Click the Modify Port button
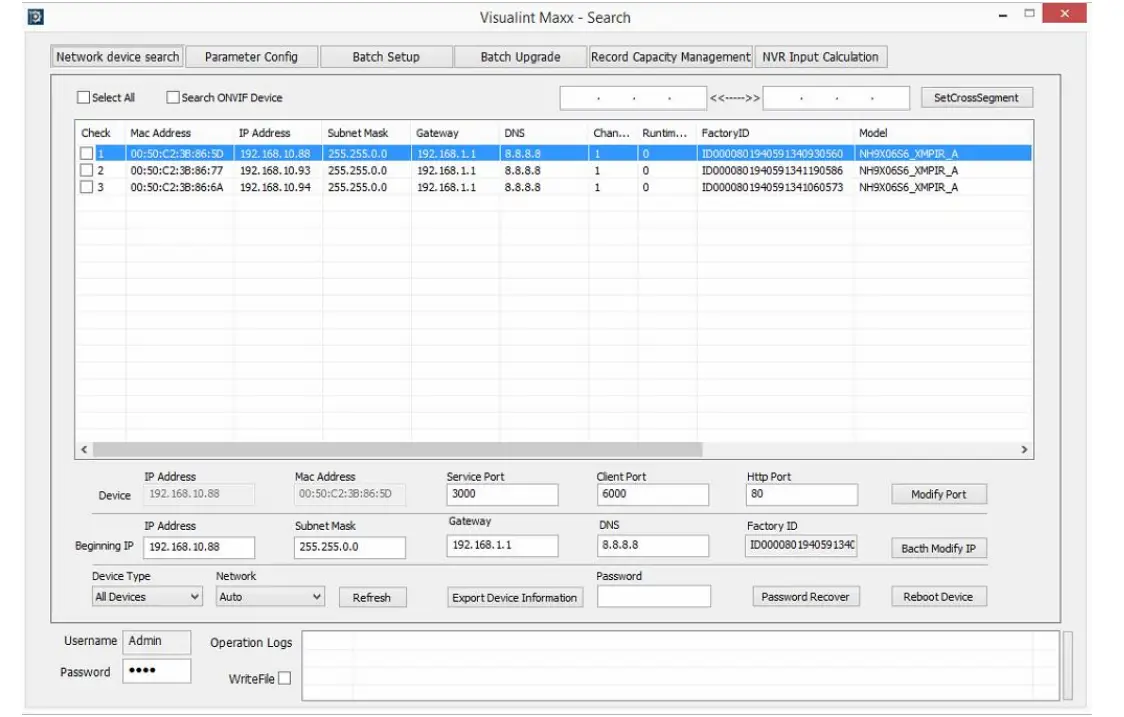 pyautogui.click(x=939, y=494)
